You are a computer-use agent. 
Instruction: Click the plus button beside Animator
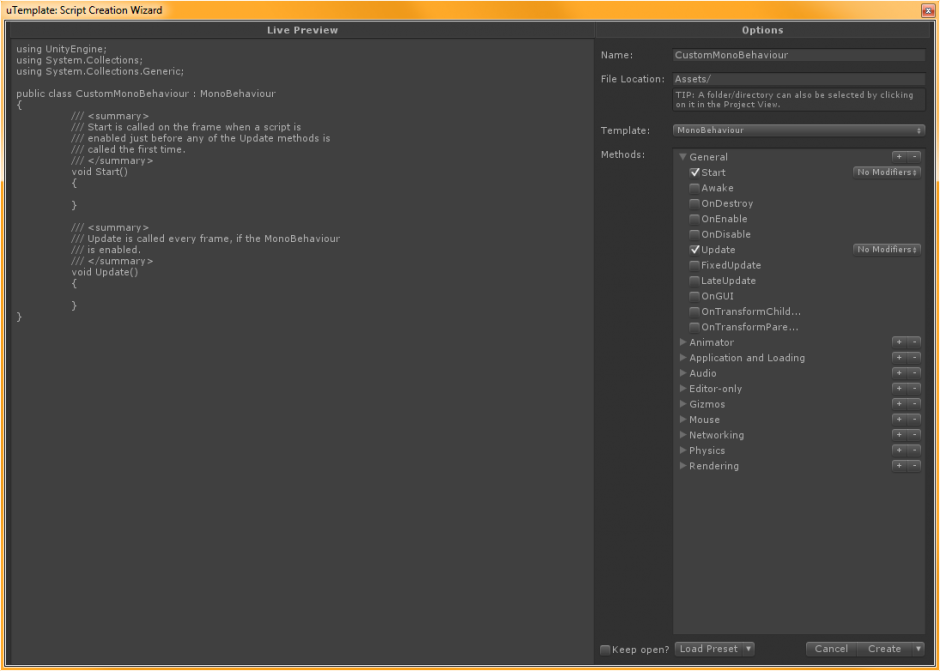[x=899, y=342]
